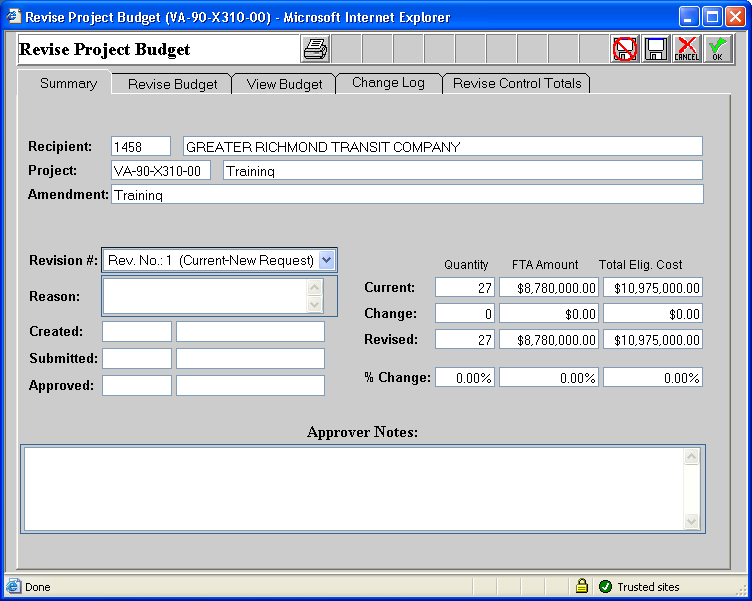Click the FTA Amount column header
The width and height of the screenshot is (752, 601).
[545, 265]
